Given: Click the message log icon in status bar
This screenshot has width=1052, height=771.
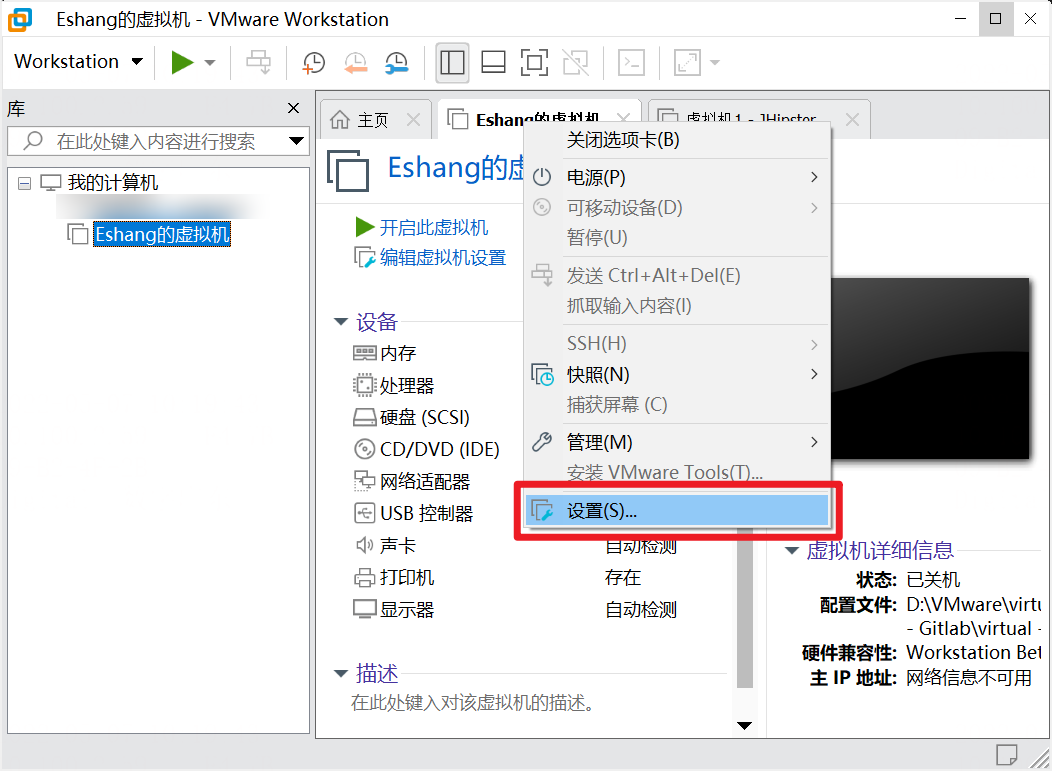Looking at the screenshot, I should pos(1006,755).
